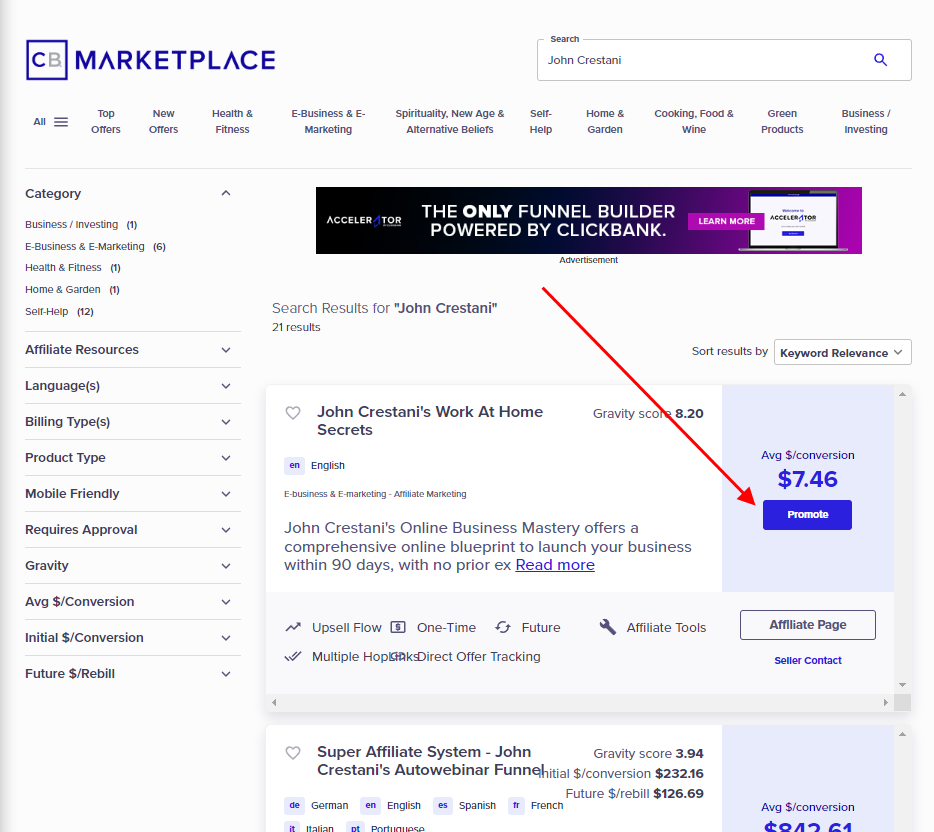The width and height of the screenshot is (934, 832).
Task: Click left arrow of card horizontal scrollbar
Action: pos(274,703)
